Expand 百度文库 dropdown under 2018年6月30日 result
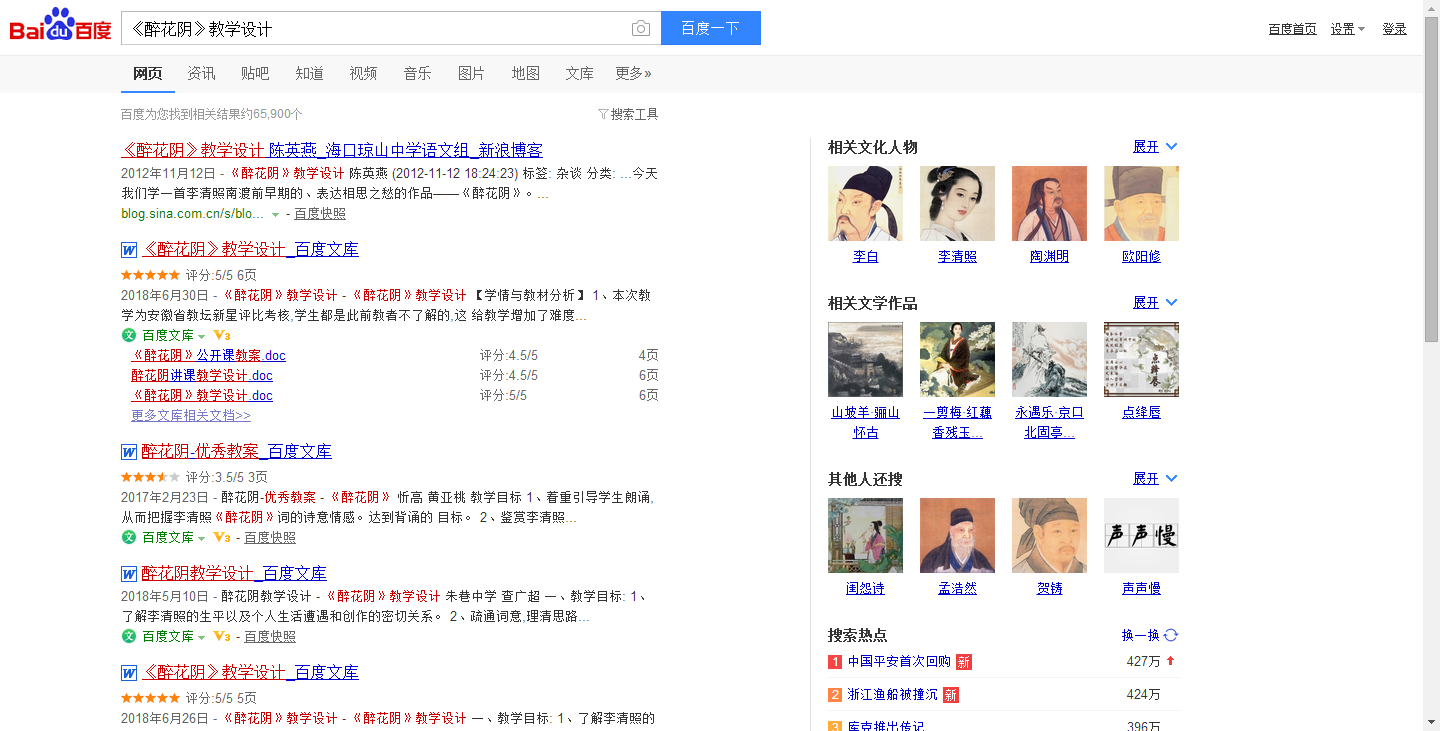Image resolution: width=1440 pixels, height=731 pixels. click(201, 336)
